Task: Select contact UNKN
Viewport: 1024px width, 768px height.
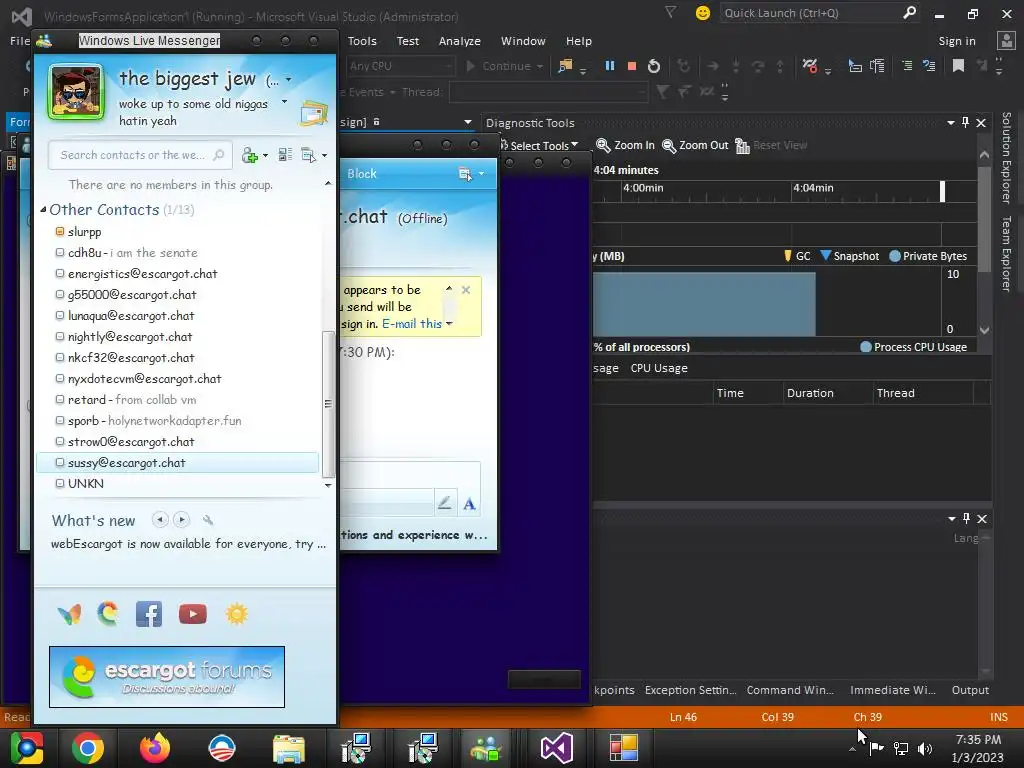Action: pyautogui.click(x=178, y=483)
